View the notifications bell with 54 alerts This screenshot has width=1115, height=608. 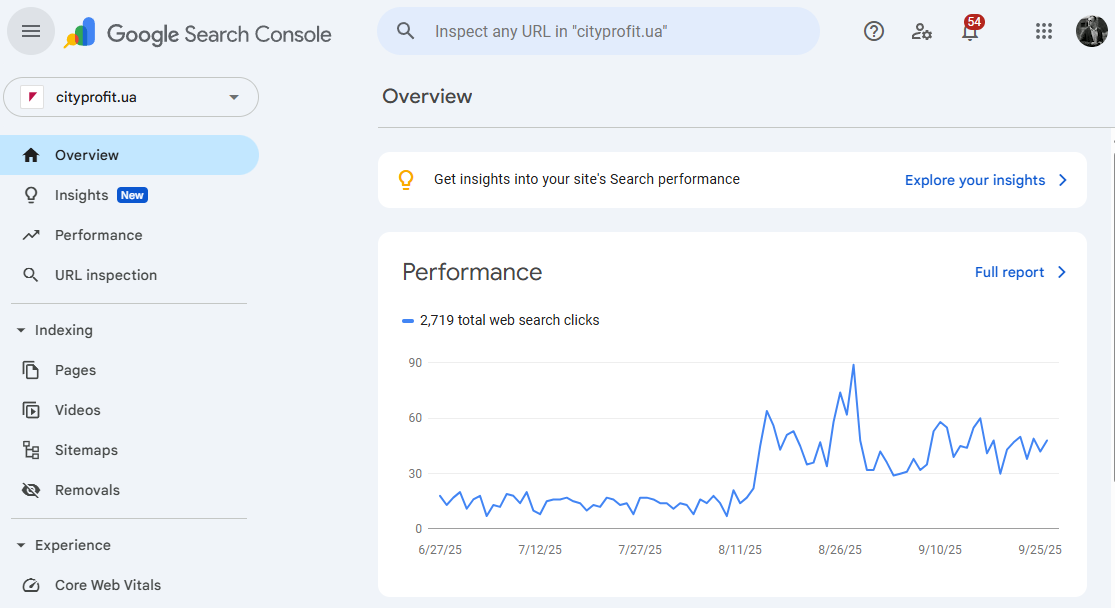[968, 33]
